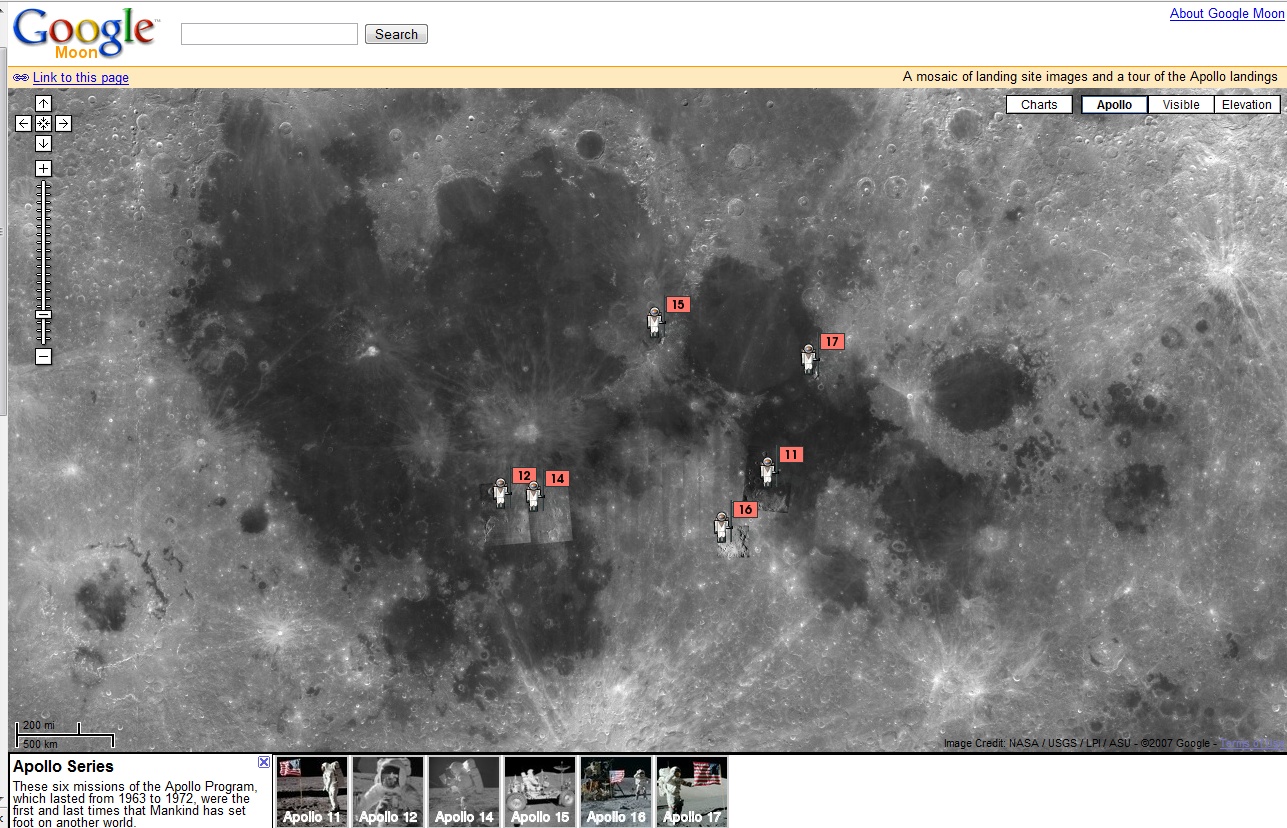Open the About Google Moon link
Viewport: 1287px width, 828px height.
pos(1226,13)
